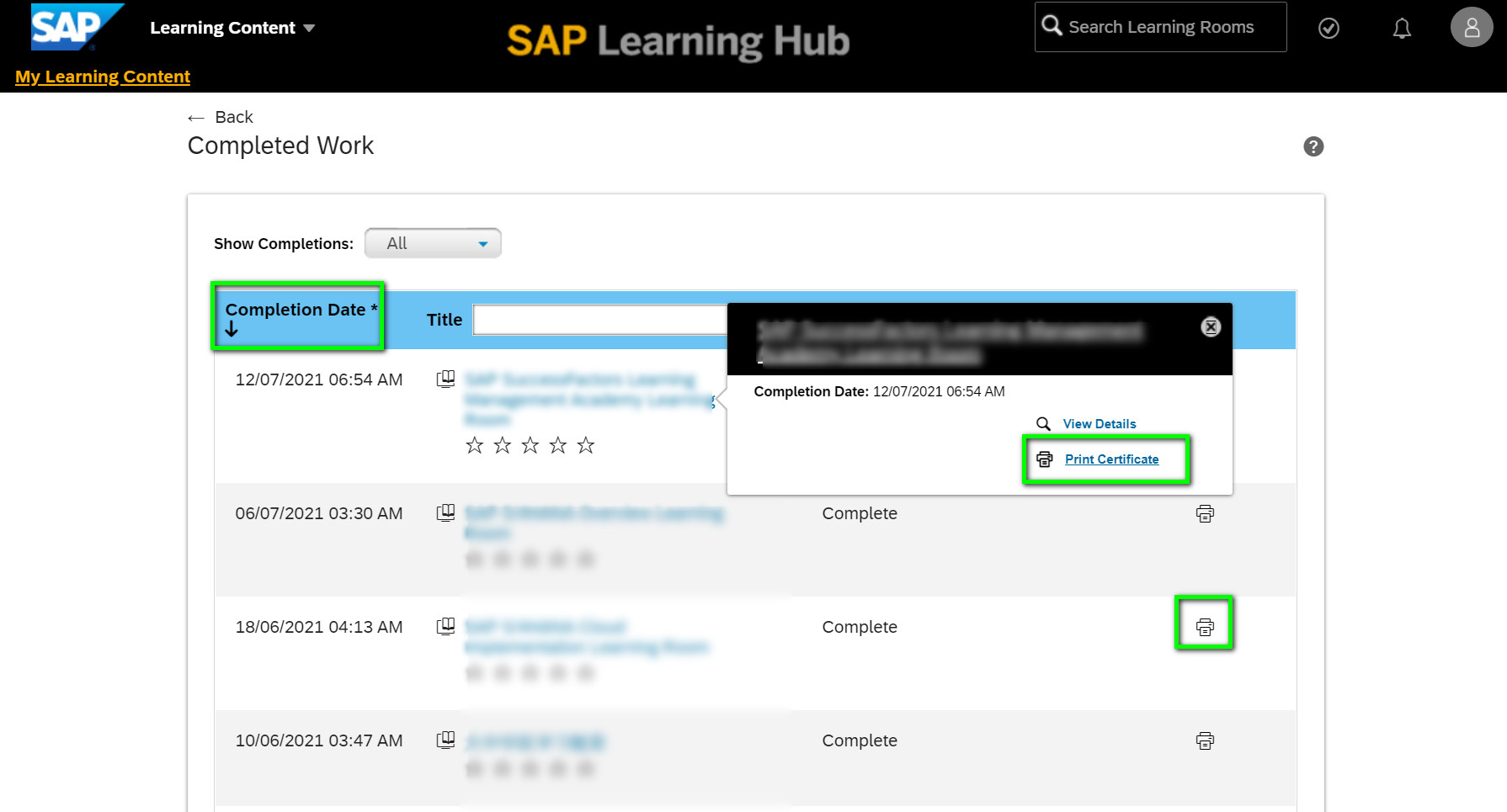Open the Learning Content dropdown menu

point(232,28)
